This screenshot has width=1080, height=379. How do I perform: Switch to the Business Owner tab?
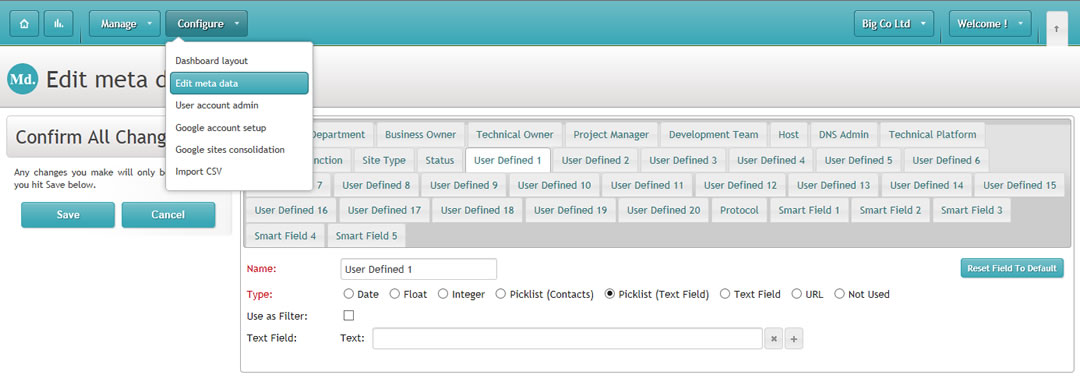click(420, 134)
